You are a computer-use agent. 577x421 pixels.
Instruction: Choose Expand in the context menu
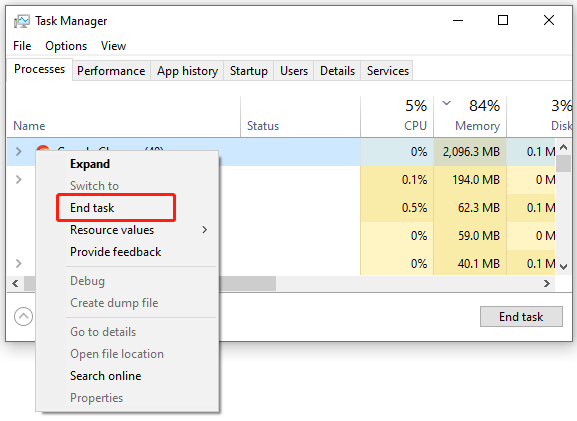coord(127,164)
